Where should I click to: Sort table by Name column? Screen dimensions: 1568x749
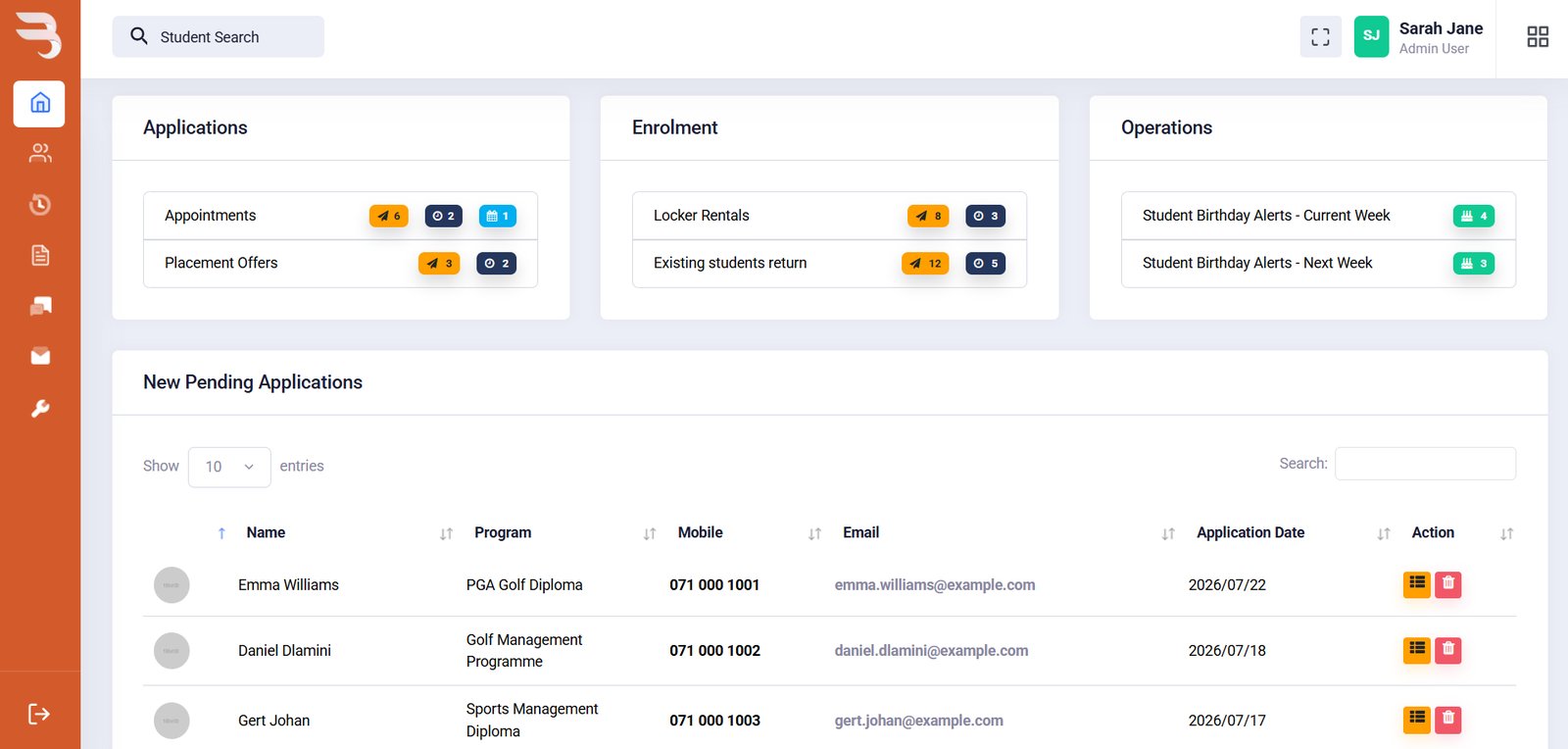pos(266,532)
